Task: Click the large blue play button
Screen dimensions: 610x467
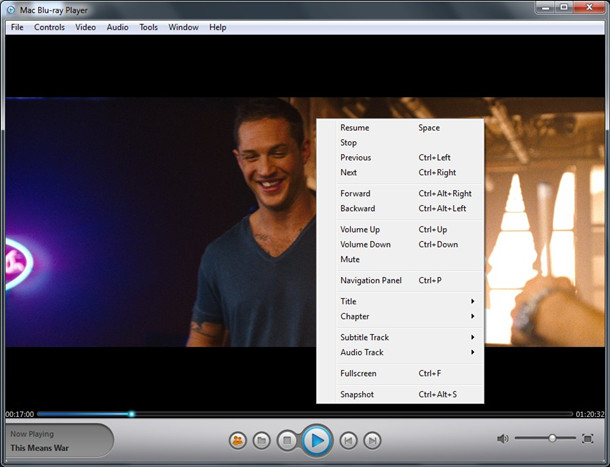Action: click(x=317, y=441)
